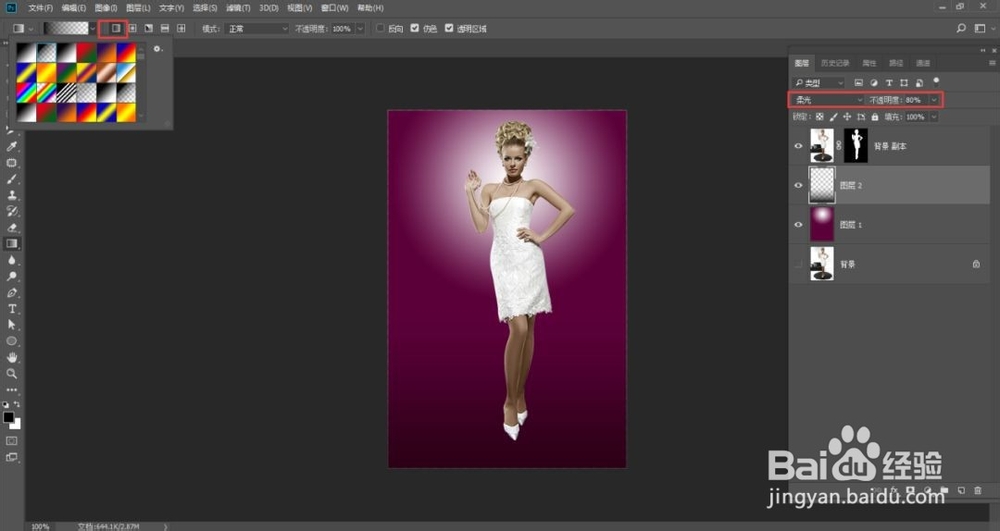Screen dimensions: 1000x531
Task: Open gradient picker gear menu
Action: click(x=157, y=49)
